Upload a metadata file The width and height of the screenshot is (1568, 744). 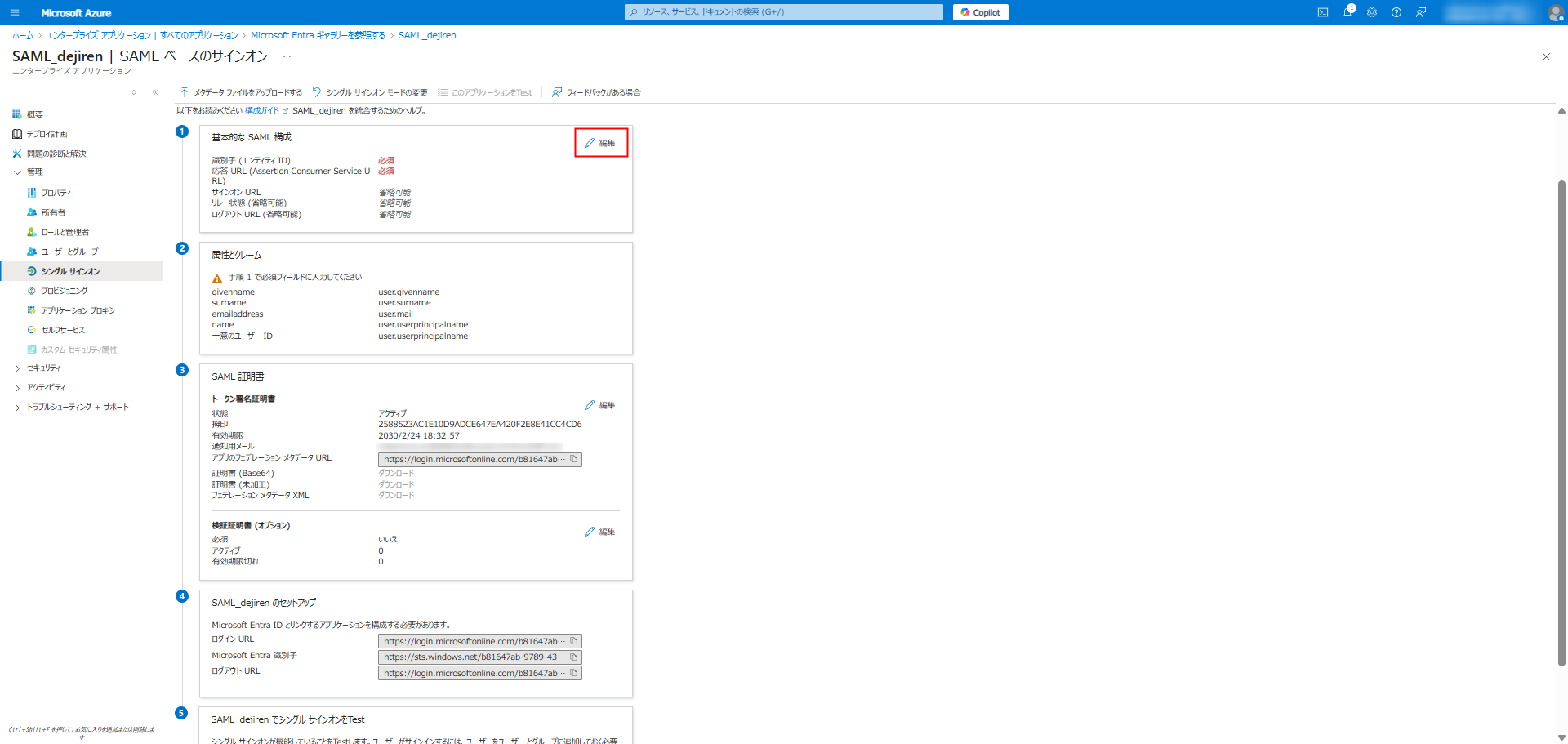[x=241, y=92]
